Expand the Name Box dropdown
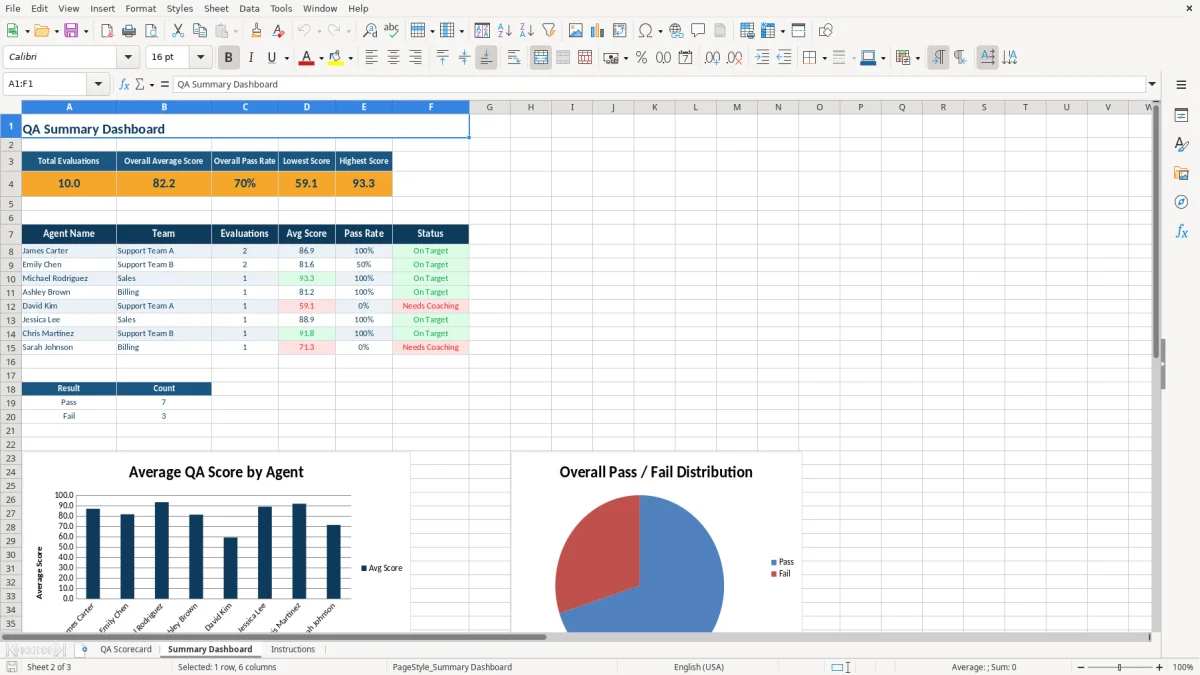This screenshot has width=1200, height=675. pyautogui.click(x=98, y=84)
